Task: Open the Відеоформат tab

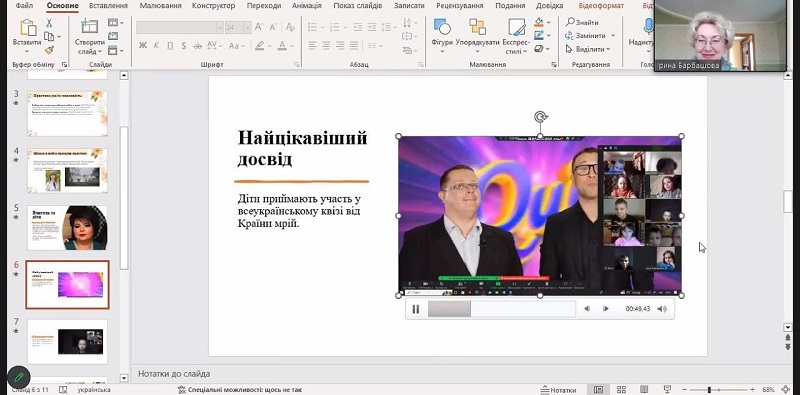Action: point(601,6)
